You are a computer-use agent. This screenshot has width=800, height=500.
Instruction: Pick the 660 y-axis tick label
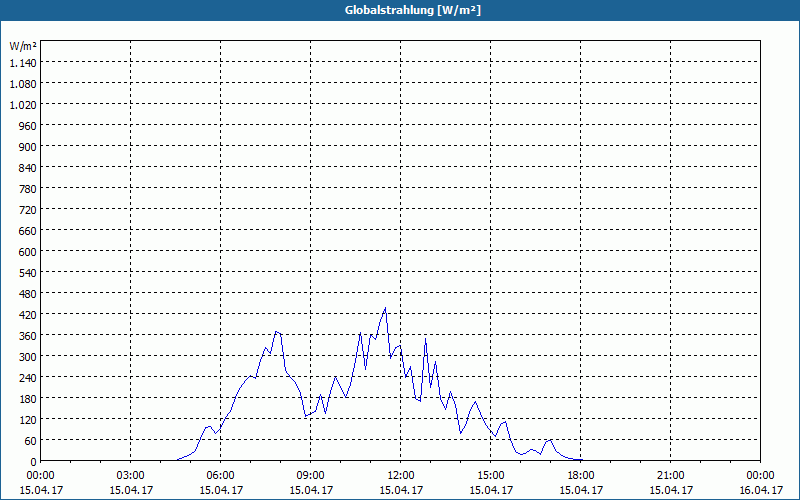pyautogui.click(x=28, y=231)
